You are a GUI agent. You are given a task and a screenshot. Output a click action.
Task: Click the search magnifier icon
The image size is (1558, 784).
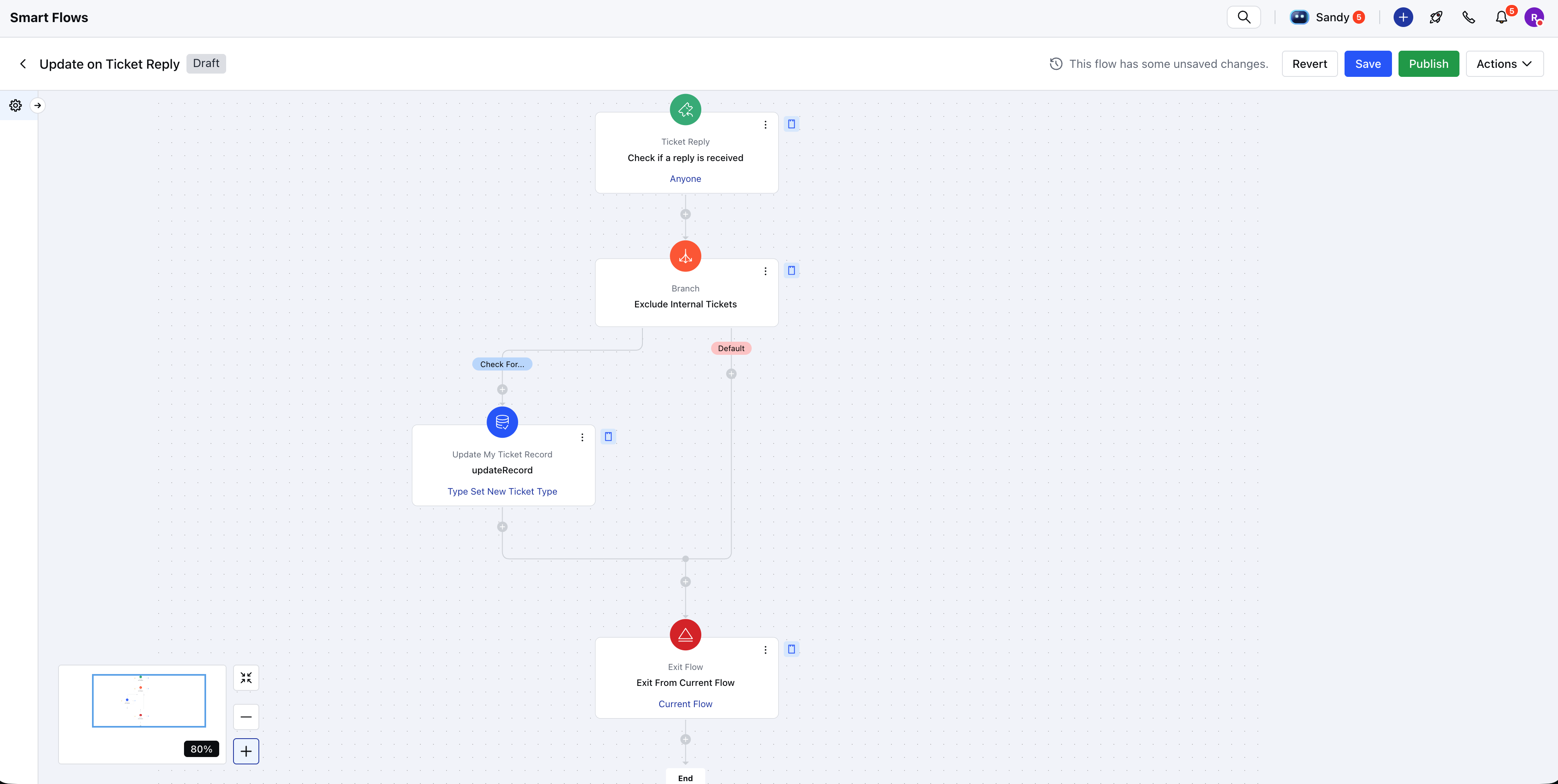[x=1244, y=17]
